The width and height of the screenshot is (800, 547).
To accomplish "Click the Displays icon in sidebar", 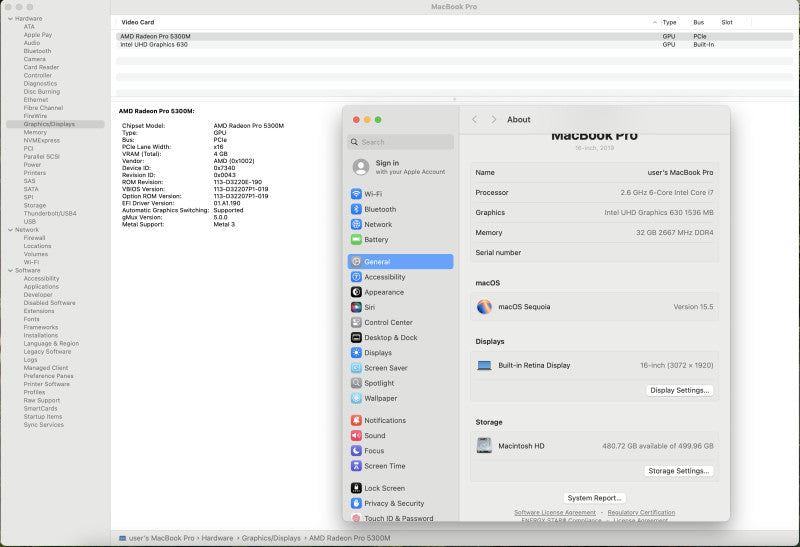I will pos(356,353).
